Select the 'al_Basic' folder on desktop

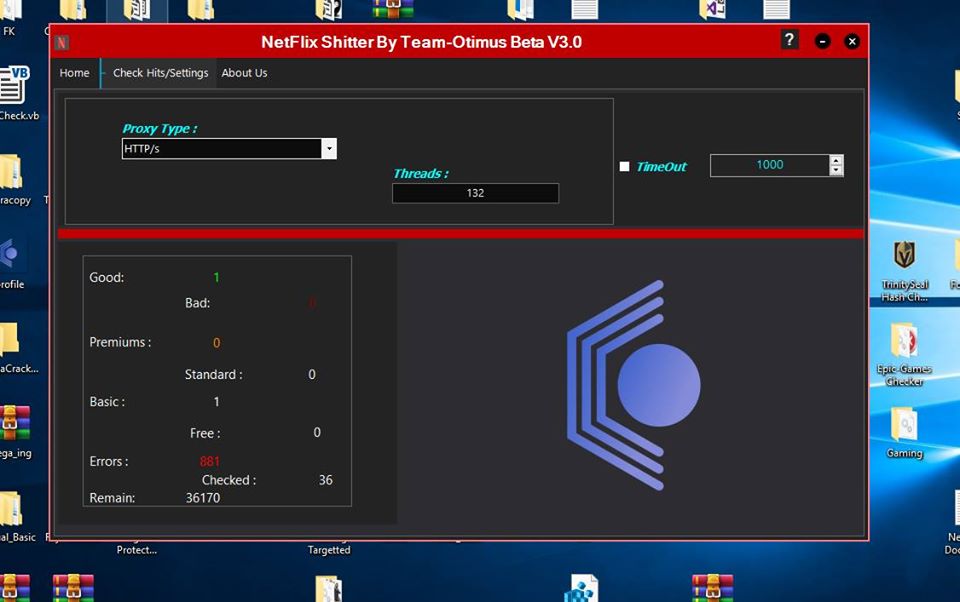click(x=17, y=516)
